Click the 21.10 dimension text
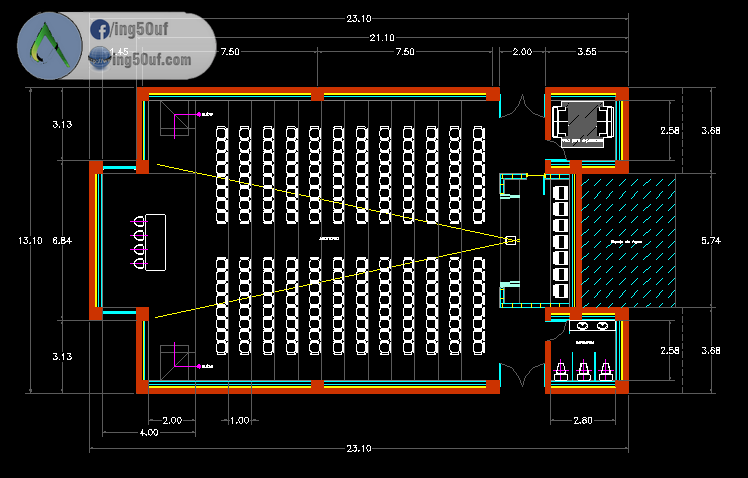The height and width of the screenshot is (478, 748). coord(382,38)
